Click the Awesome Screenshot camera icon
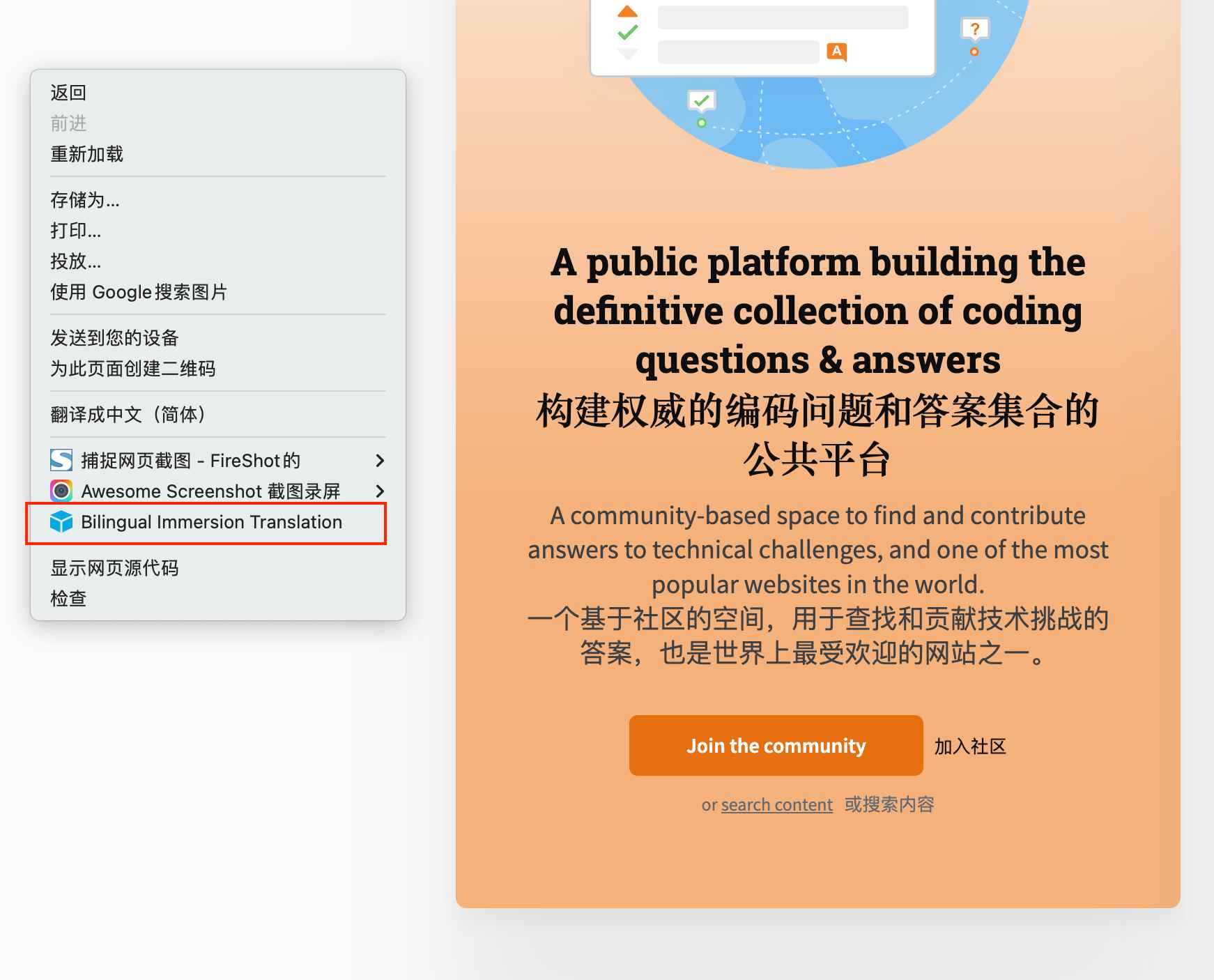 pyautogui.click(x=61, y=491)
